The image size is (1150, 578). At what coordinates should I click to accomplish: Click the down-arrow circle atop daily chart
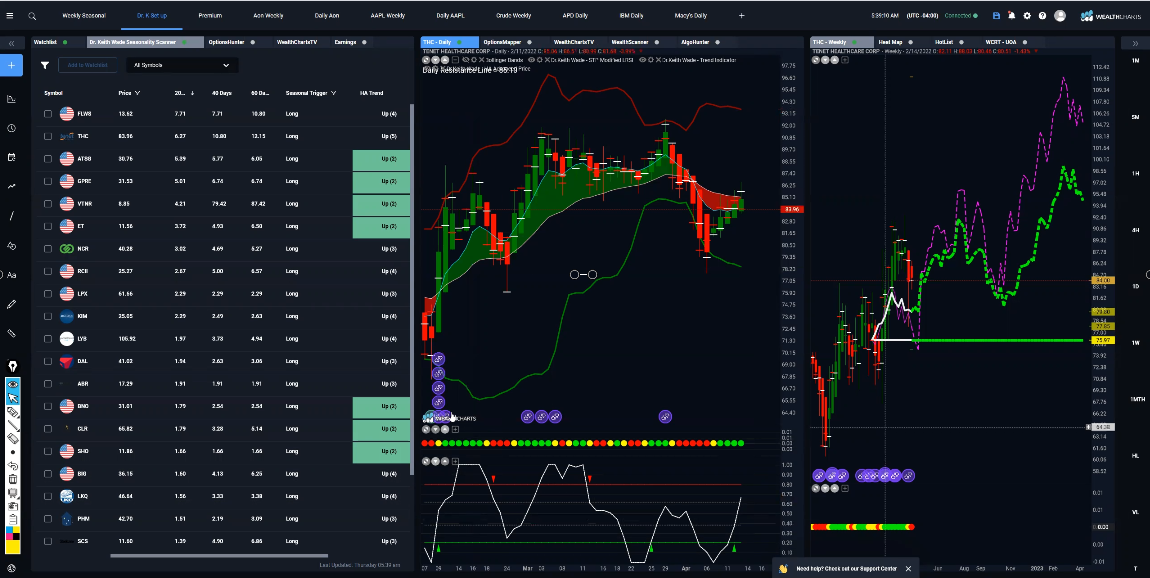tap(435, 60)
